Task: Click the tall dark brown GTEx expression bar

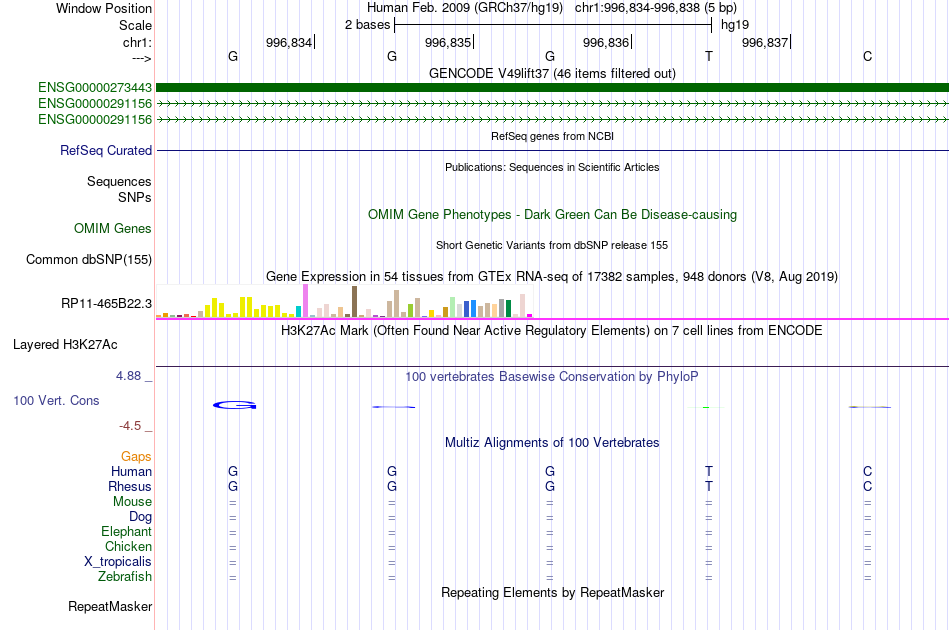Action: click(x=354, y=302)
